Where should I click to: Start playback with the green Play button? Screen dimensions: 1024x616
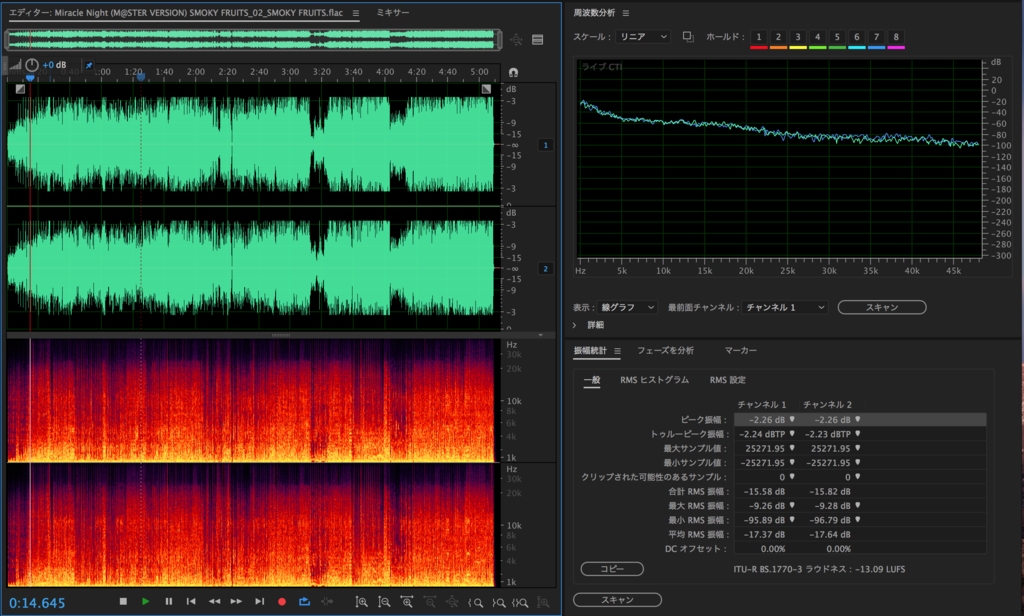pos(146,602)
